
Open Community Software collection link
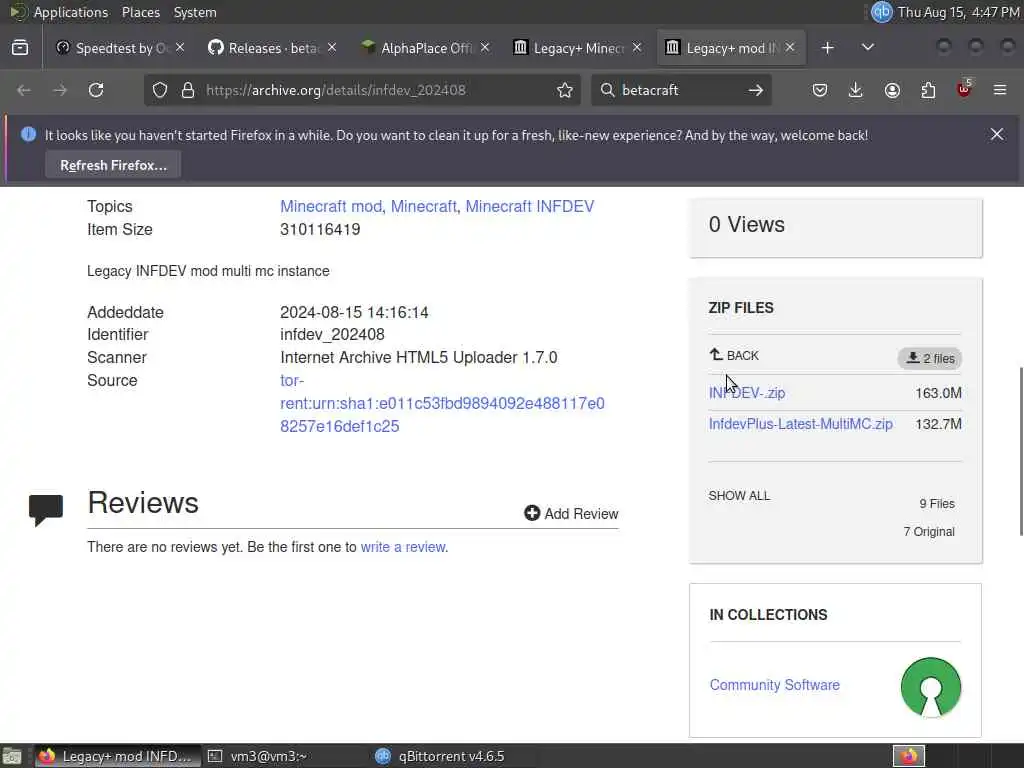775,684
